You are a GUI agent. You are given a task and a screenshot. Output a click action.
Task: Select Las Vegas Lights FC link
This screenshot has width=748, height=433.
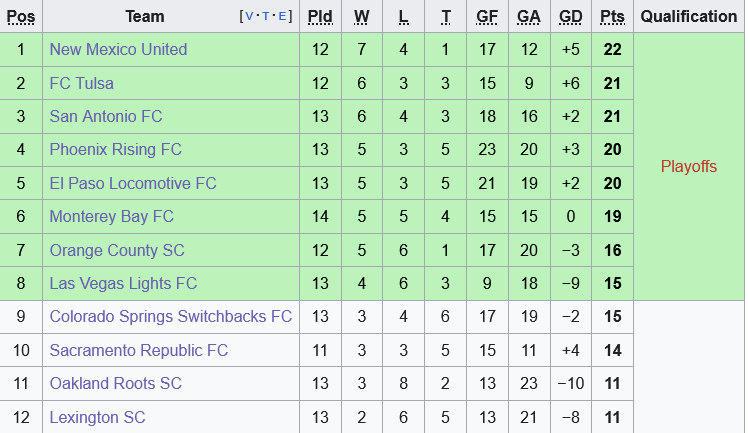coord(124,284)
